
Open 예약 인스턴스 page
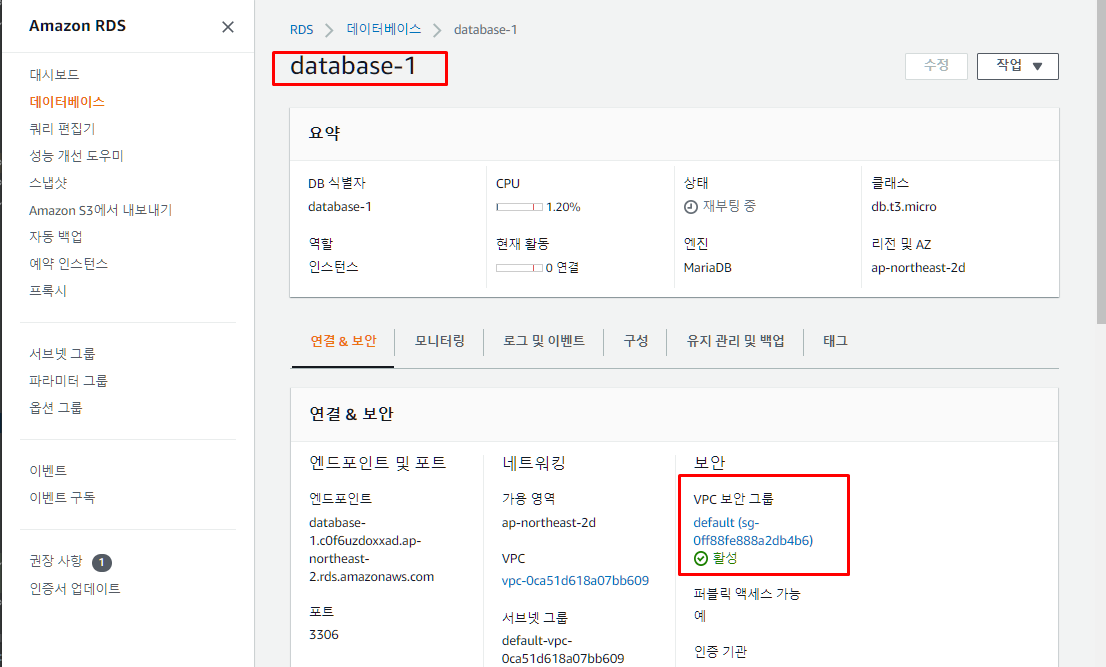tap(68, 264)
